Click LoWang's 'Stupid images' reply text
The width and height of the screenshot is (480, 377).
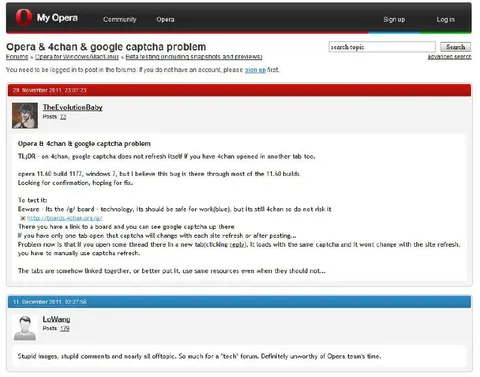point(199,356)
